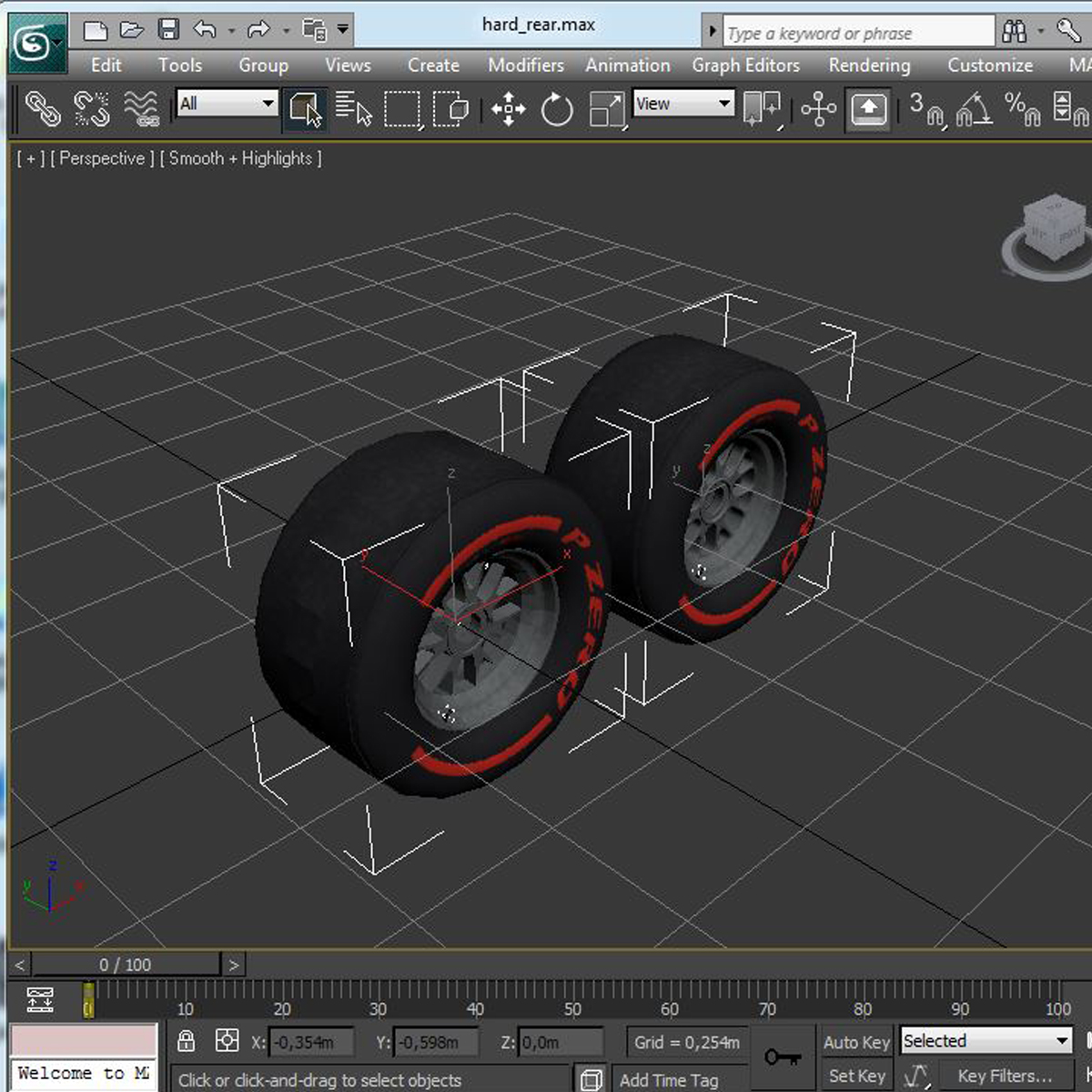
Task: Open the Tools menu
Action: click(180, 65)
